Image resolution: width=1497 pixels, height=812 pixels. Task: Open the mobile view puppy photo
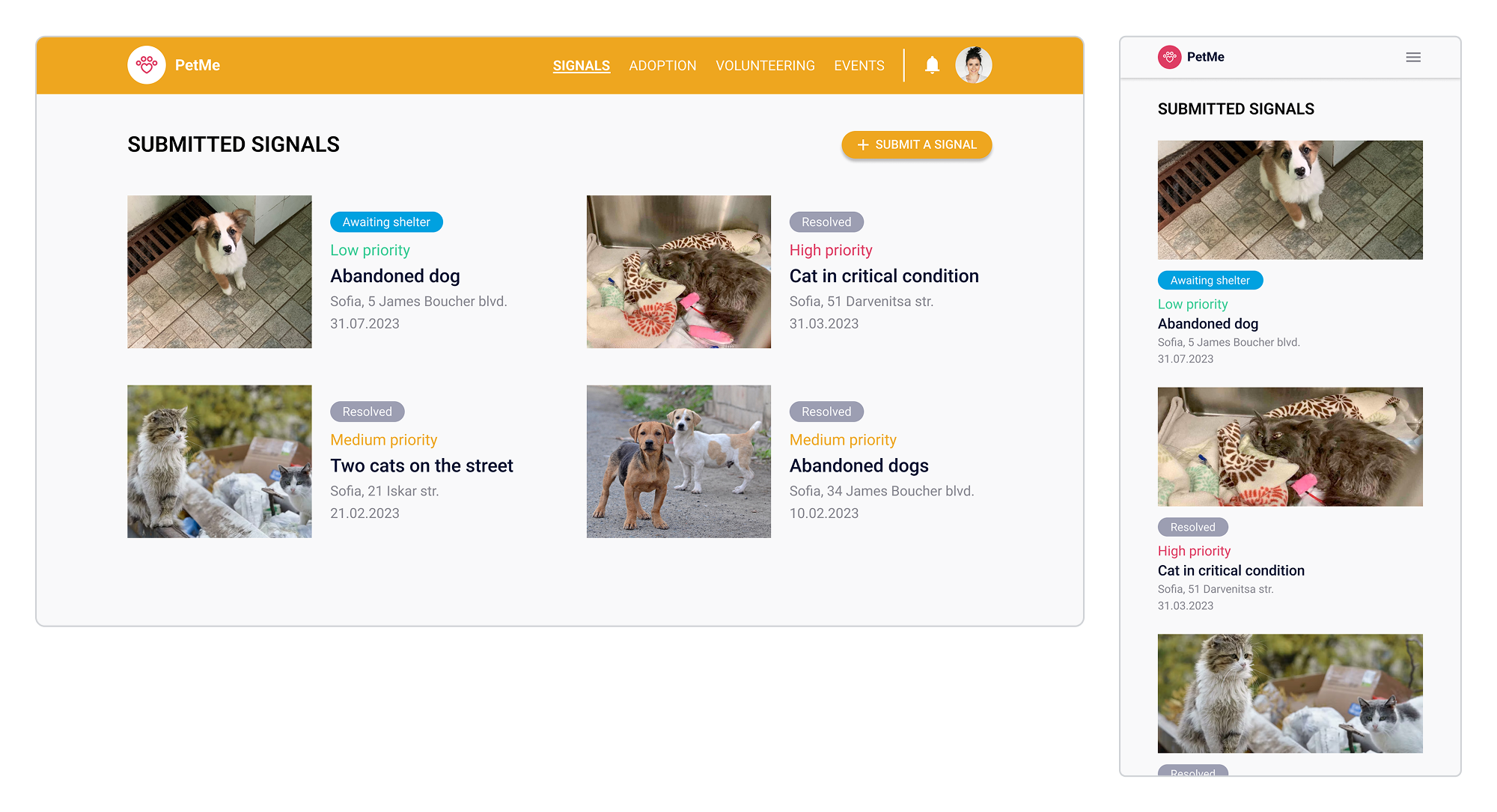[x=1290, y=200]
